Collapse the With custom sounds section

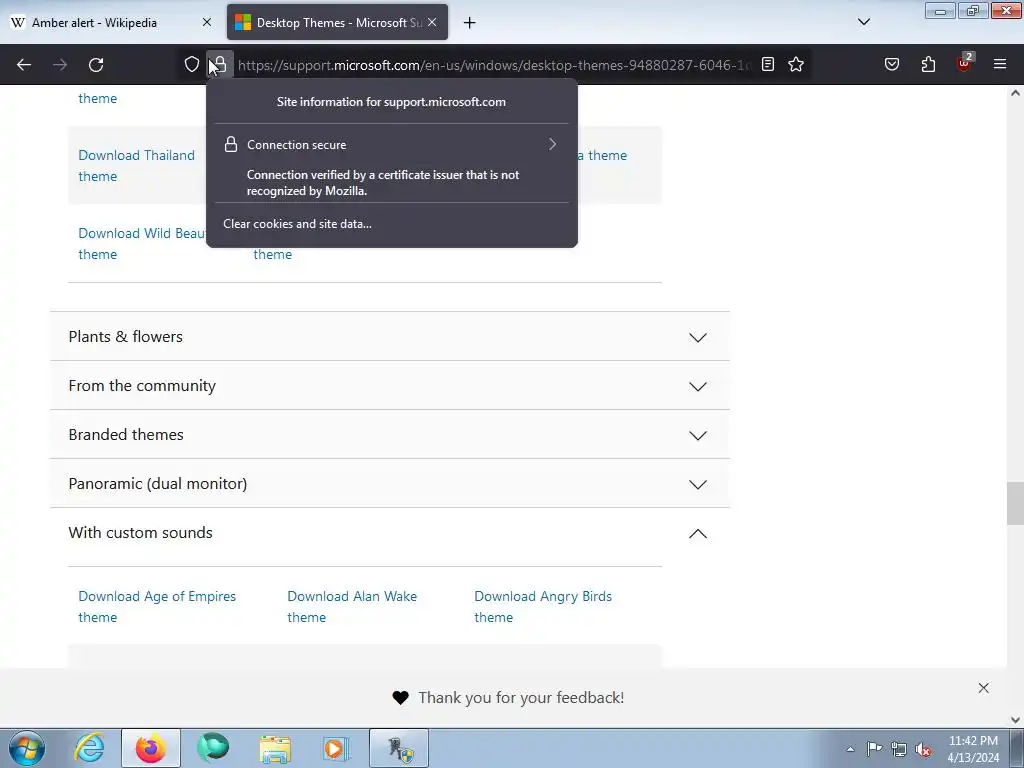click(389, 532)
